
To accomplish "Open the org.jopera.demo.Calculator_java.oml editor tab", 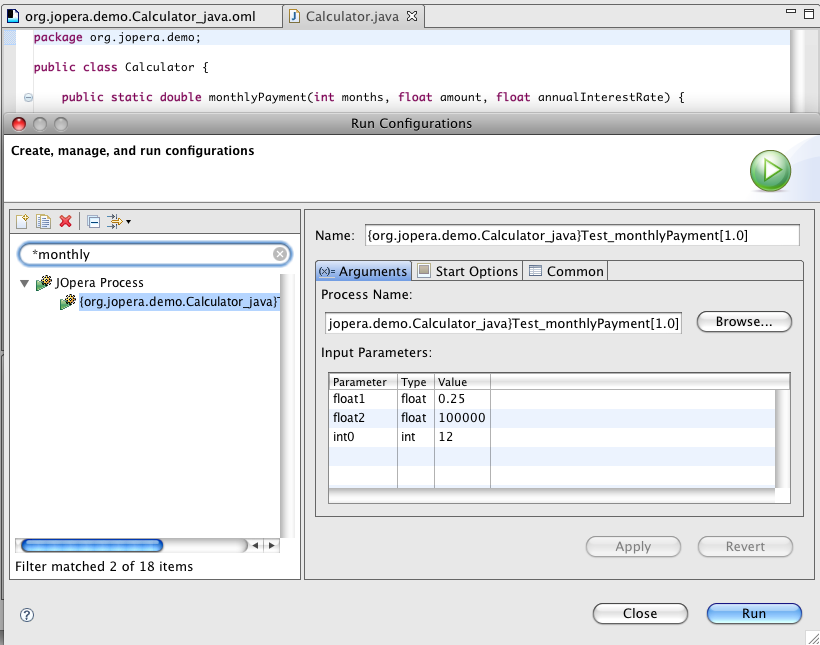I will coord(140,16).
